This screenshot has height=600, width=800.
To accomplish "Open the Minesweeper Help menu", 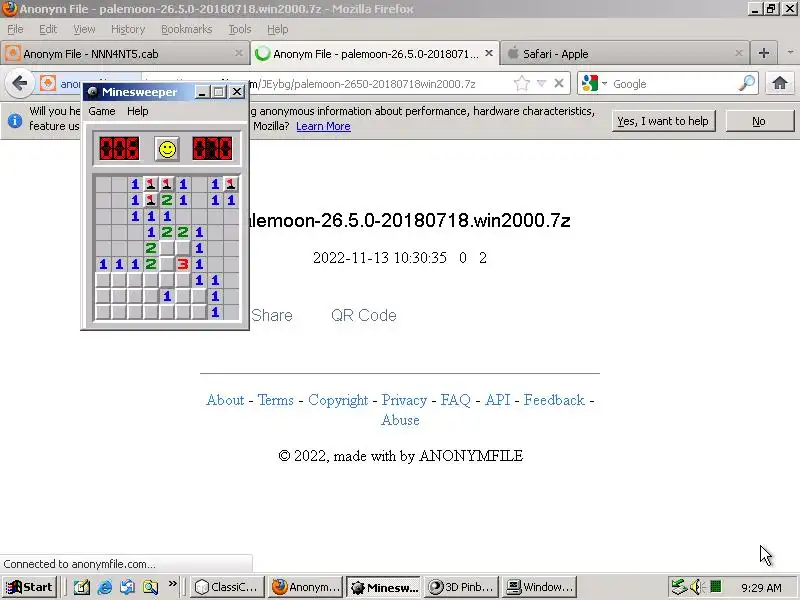I will pyautogui.click(x=137, y=111).
